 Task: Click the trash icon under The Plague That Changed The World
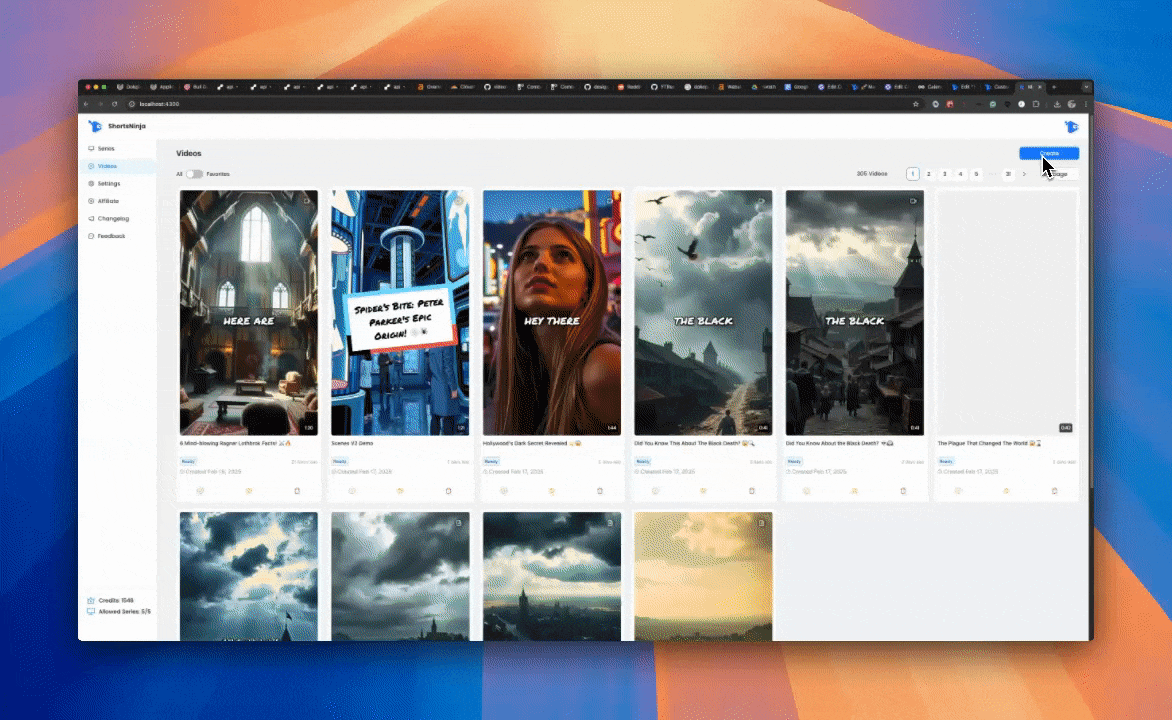click(x=1054, y=491)
